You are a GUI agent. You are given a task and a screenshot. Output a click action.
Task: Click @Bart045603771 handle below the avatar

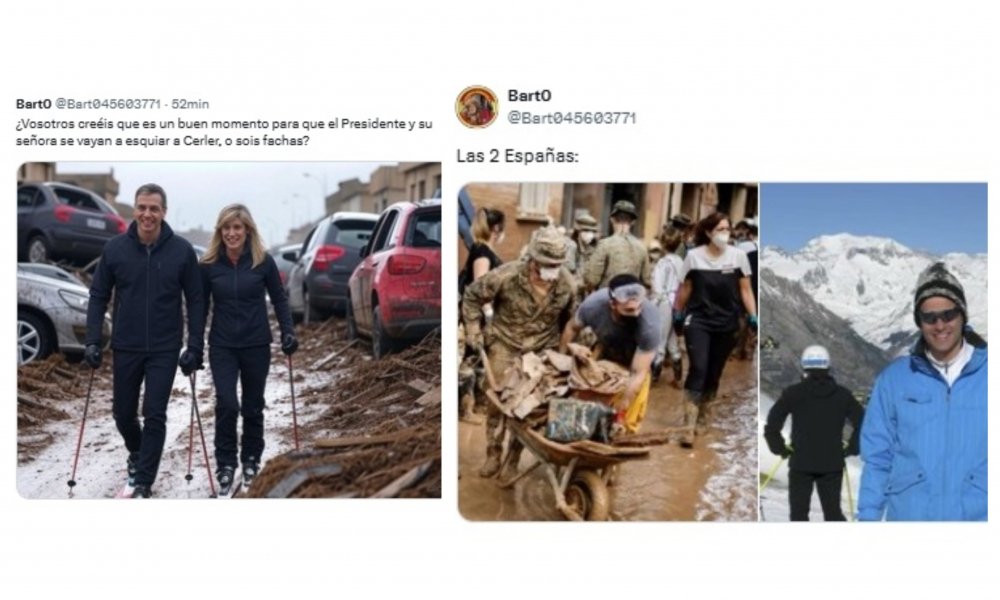571,118
